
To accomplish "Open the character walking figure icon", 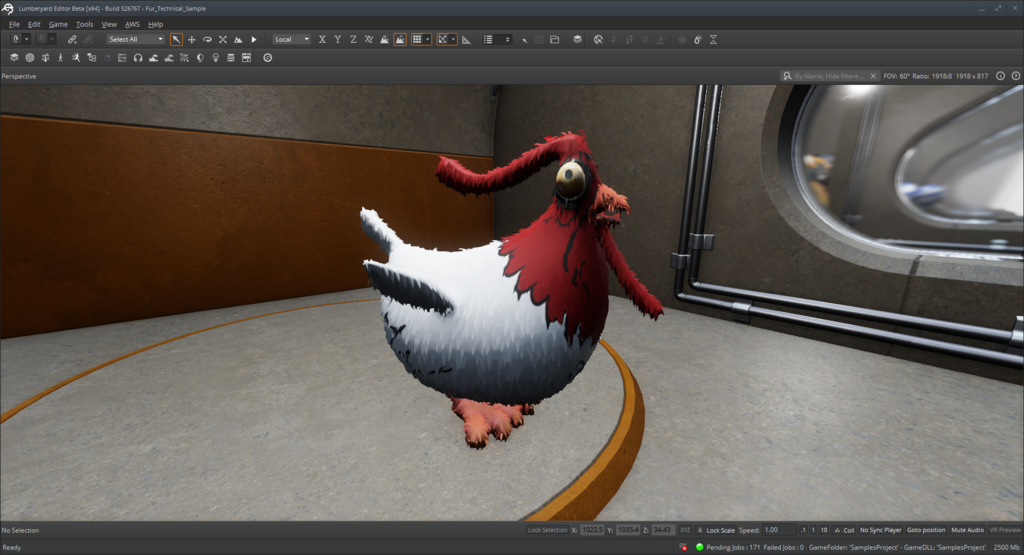I will pyautogui.click(x=61, y=57).
